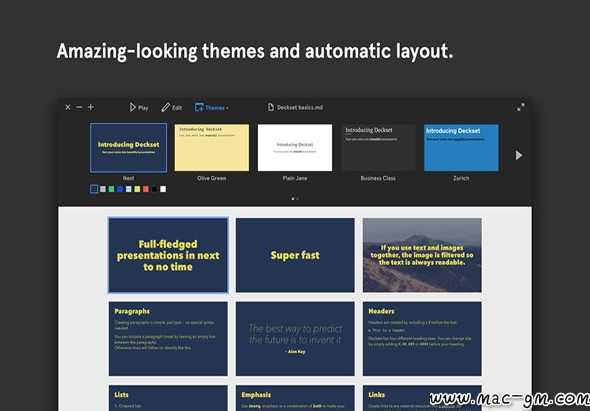
Task: Zoom window with the plus button
Action: pos(91,107)
